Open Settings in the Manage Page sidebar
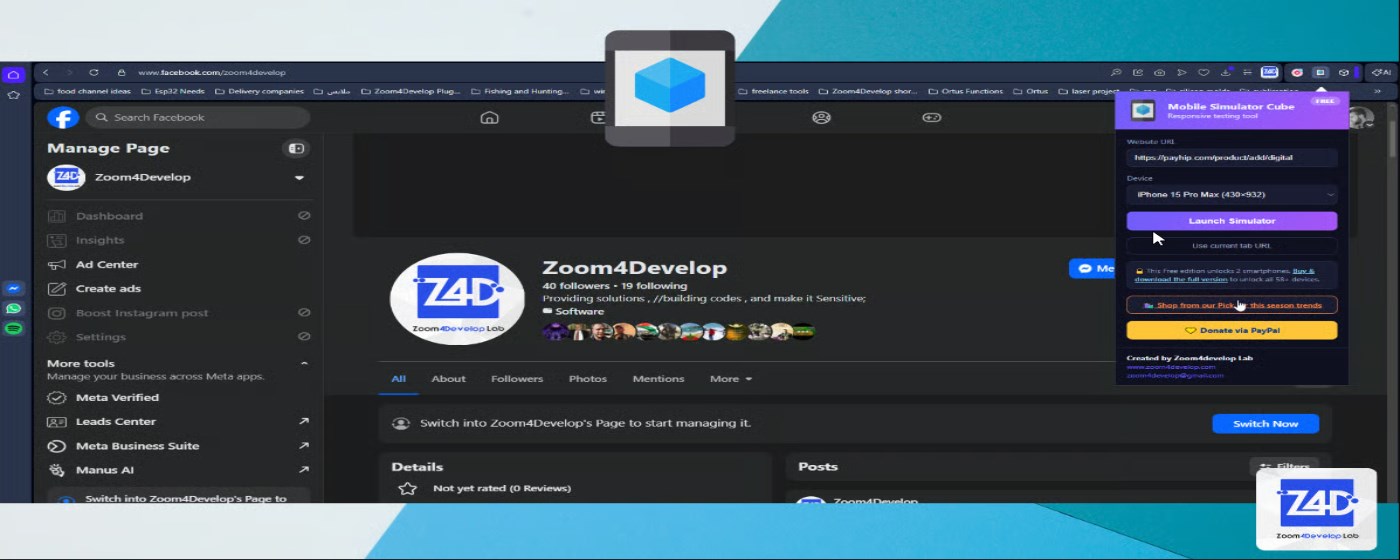This screenshot has height=560, width=1400. point(180,337)
